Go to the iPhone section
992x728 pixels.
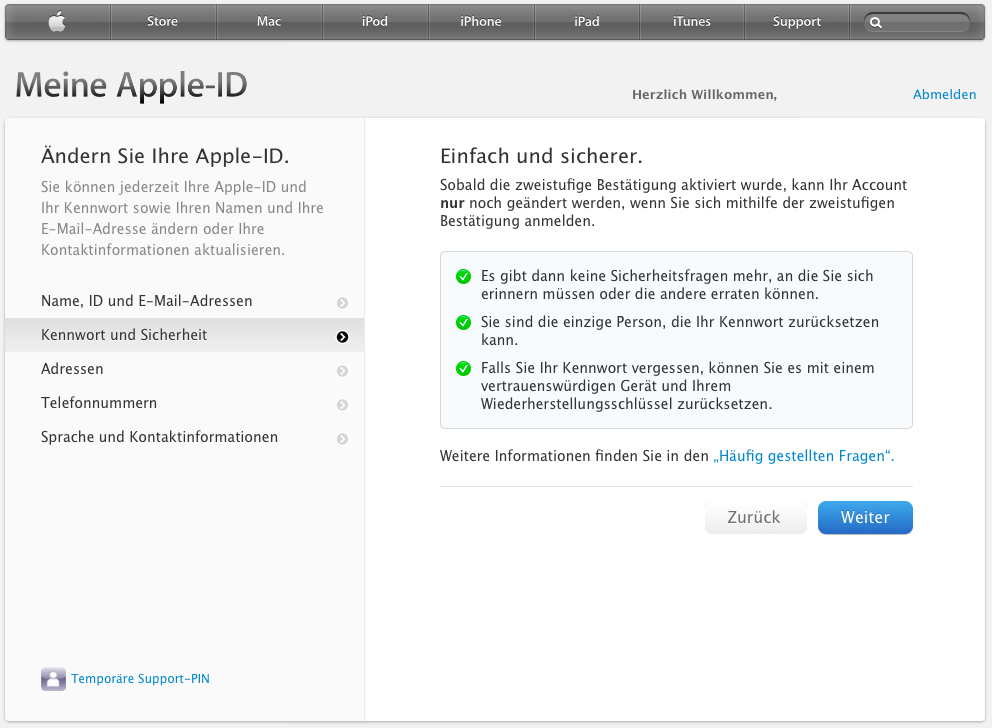point(481,22)
